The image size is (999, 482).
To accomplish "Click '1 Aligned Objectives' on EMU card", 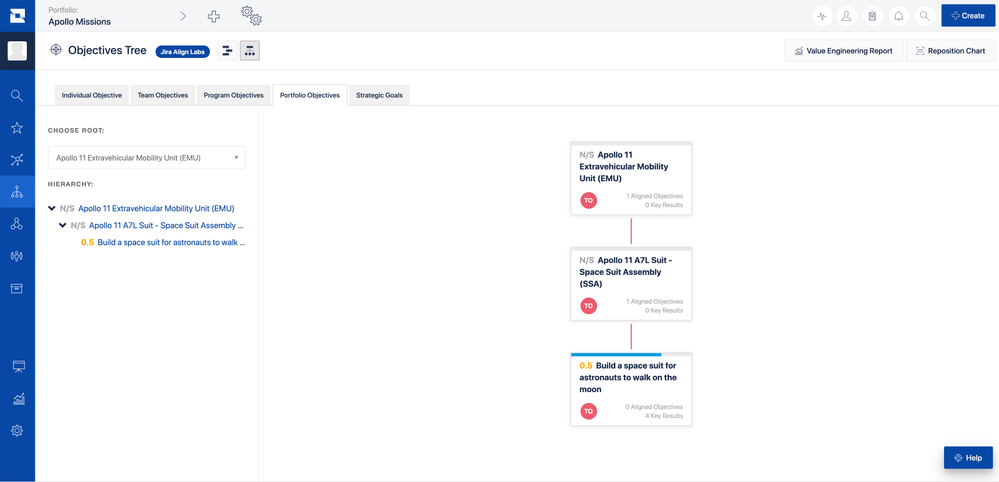I will [x=654, y=196].
